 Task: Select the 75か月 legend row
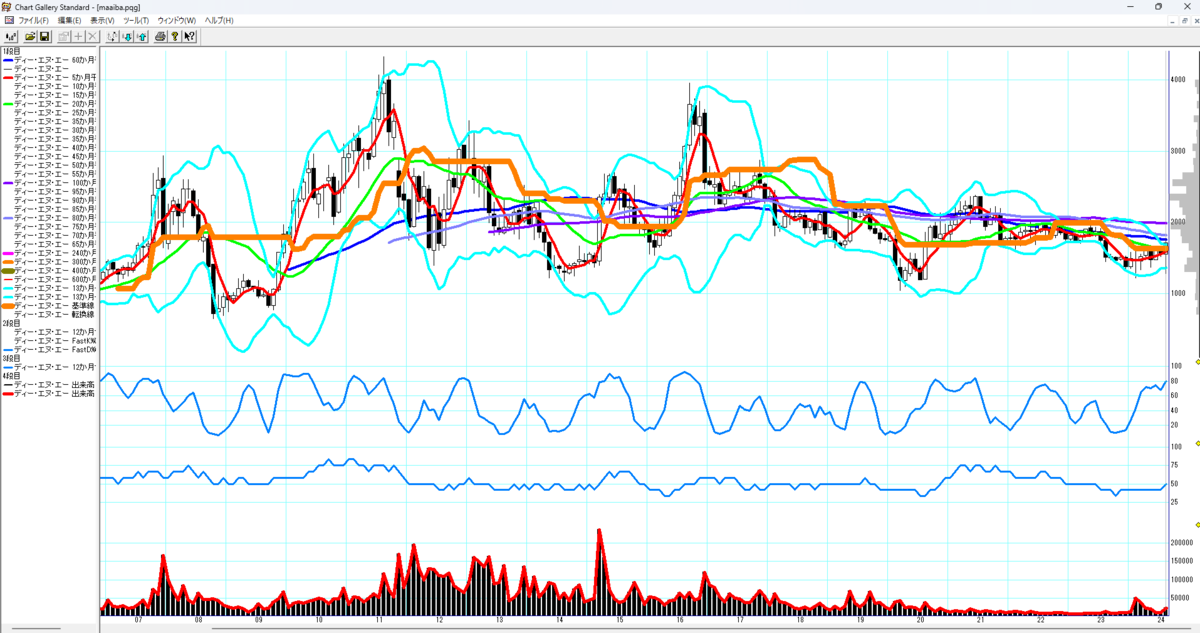pos(55,227)
